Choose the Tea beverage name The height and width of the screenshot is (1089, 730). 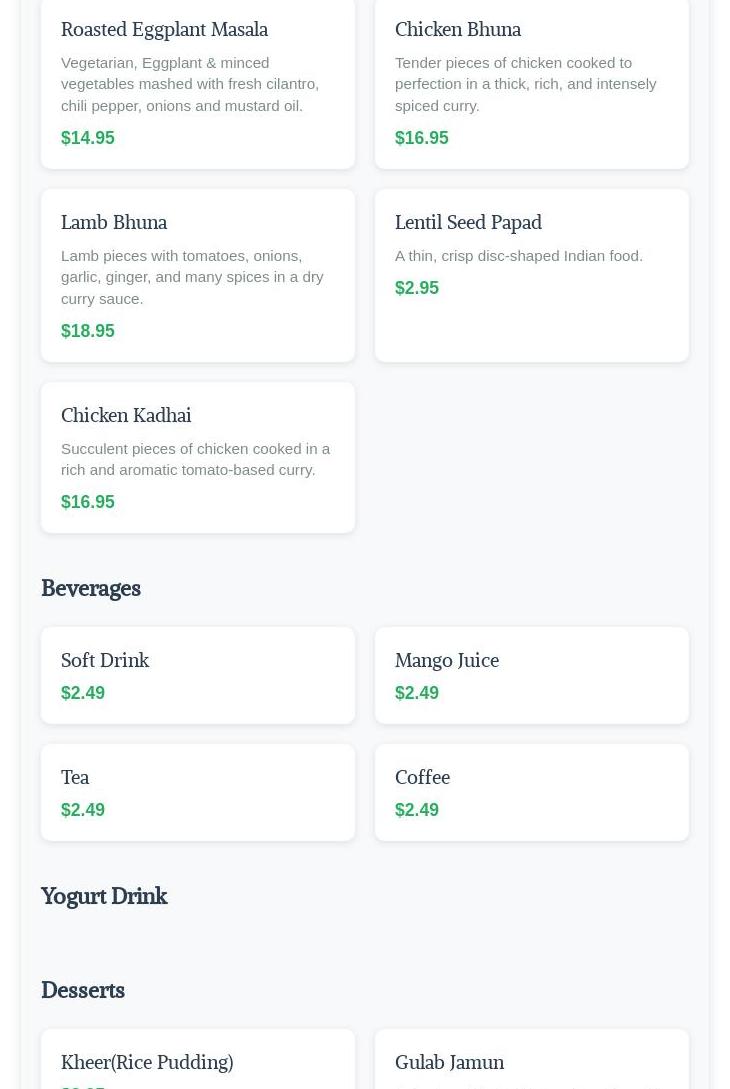point(75,777)
